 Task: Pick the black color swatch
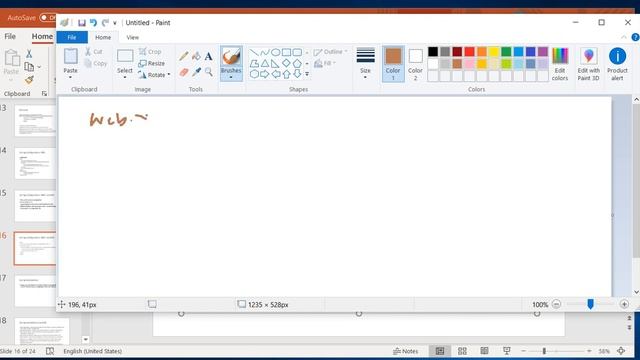point(433,51)
